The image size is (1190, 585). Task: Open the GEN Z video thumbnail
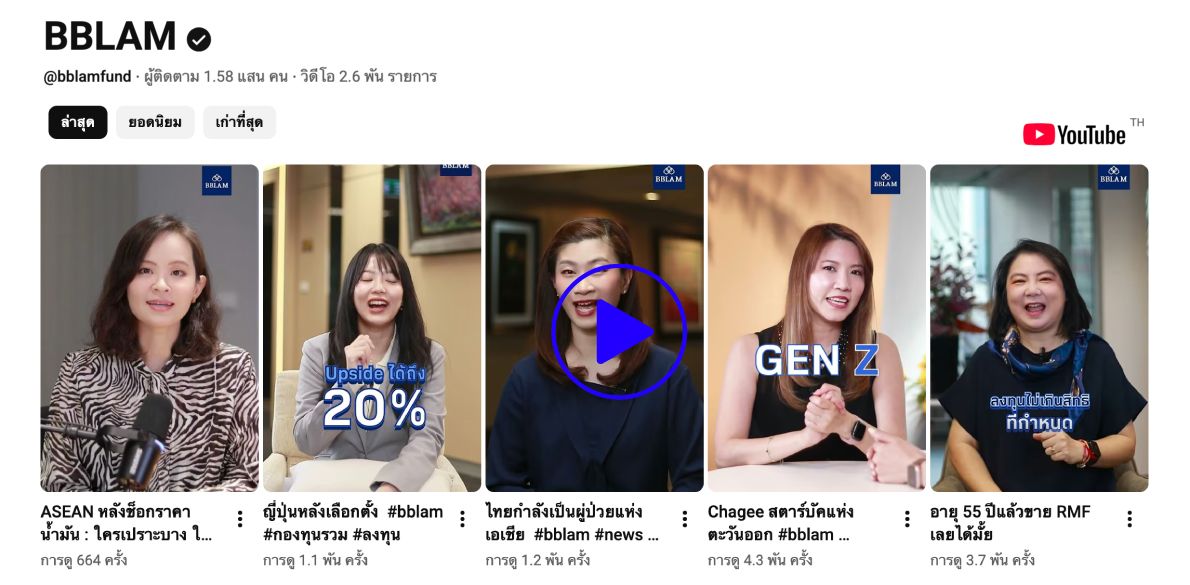pyautogui.click(x=817, y=328)
